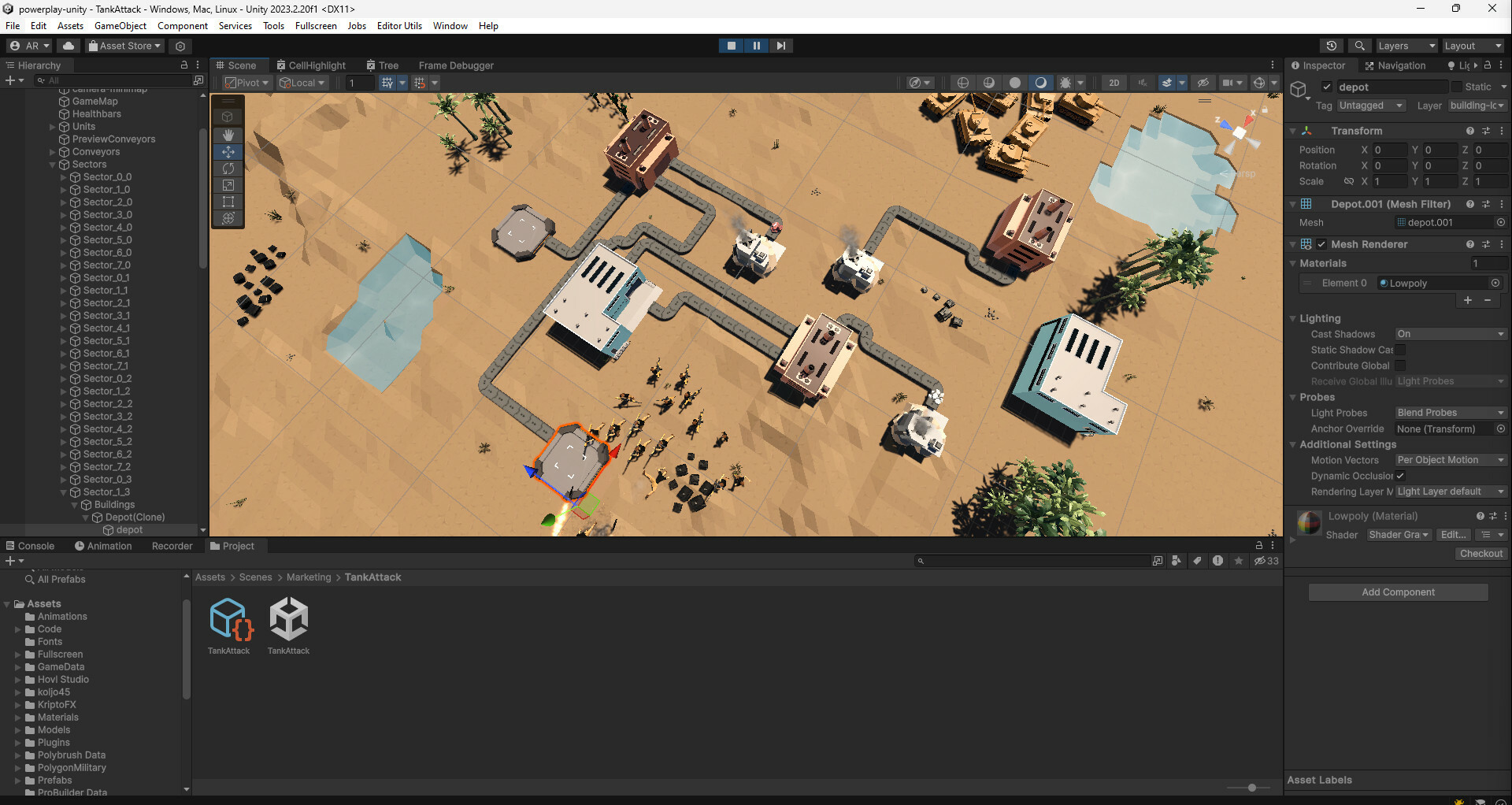This screenshot has height=805, width=1512.
Task: Click the Checkout button
Action: [x=1480, y=554]
